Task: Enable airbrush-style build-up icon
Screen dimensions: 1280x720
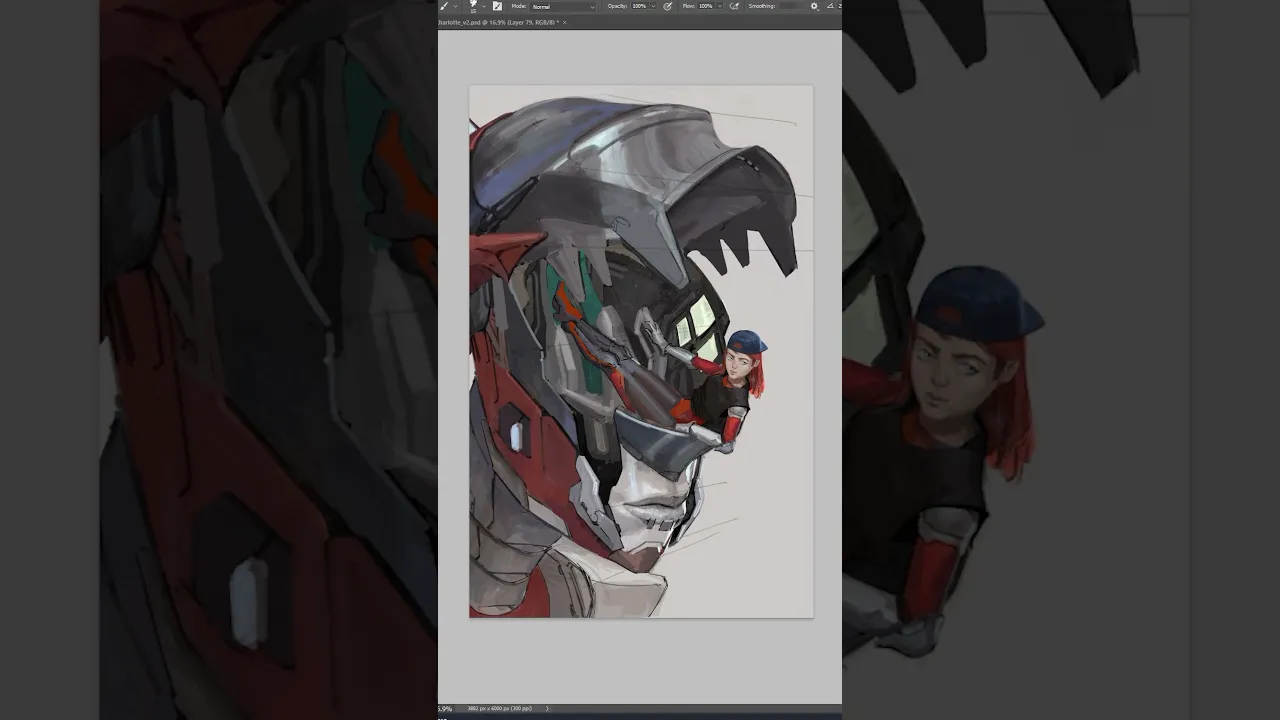Action: pyautogui.click(x=734, y=6)
